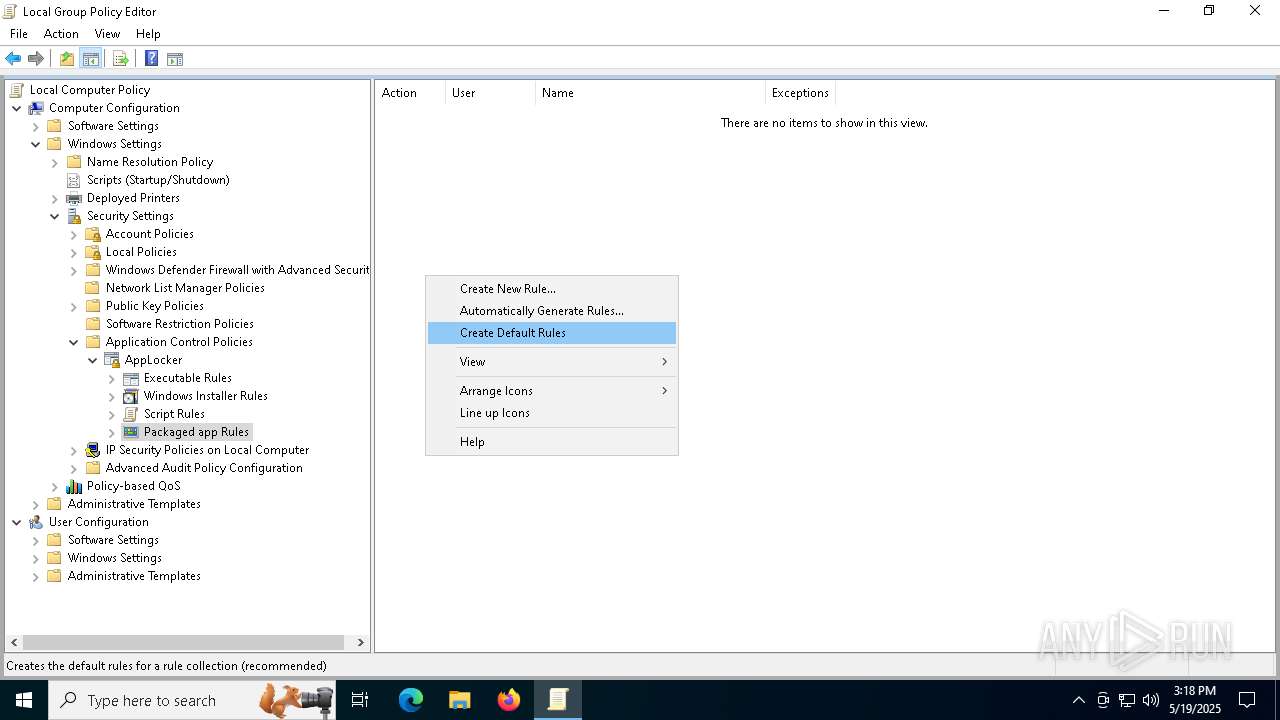Select the Local Computer Policy root
The height and width of the screenshot is (720, 1280).
point(90,90)
